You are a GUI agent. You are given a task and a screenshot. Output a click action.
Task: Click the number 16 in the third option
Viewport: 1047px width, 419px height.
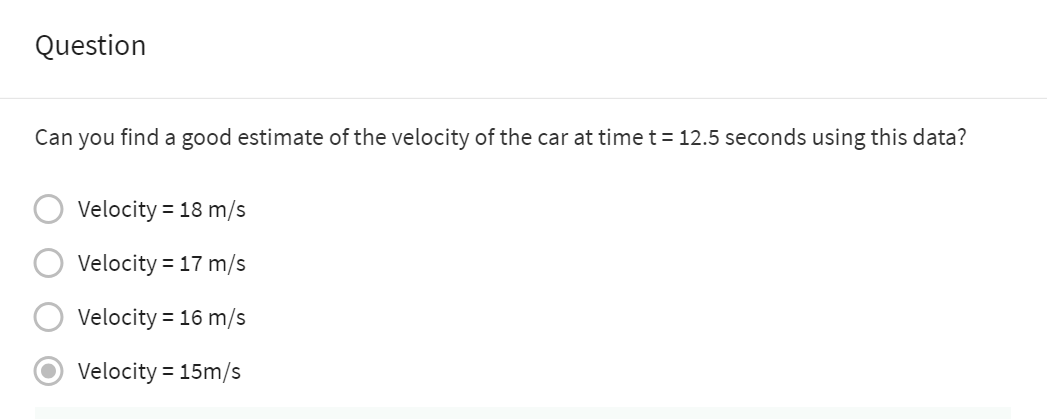tap(192, 318)
